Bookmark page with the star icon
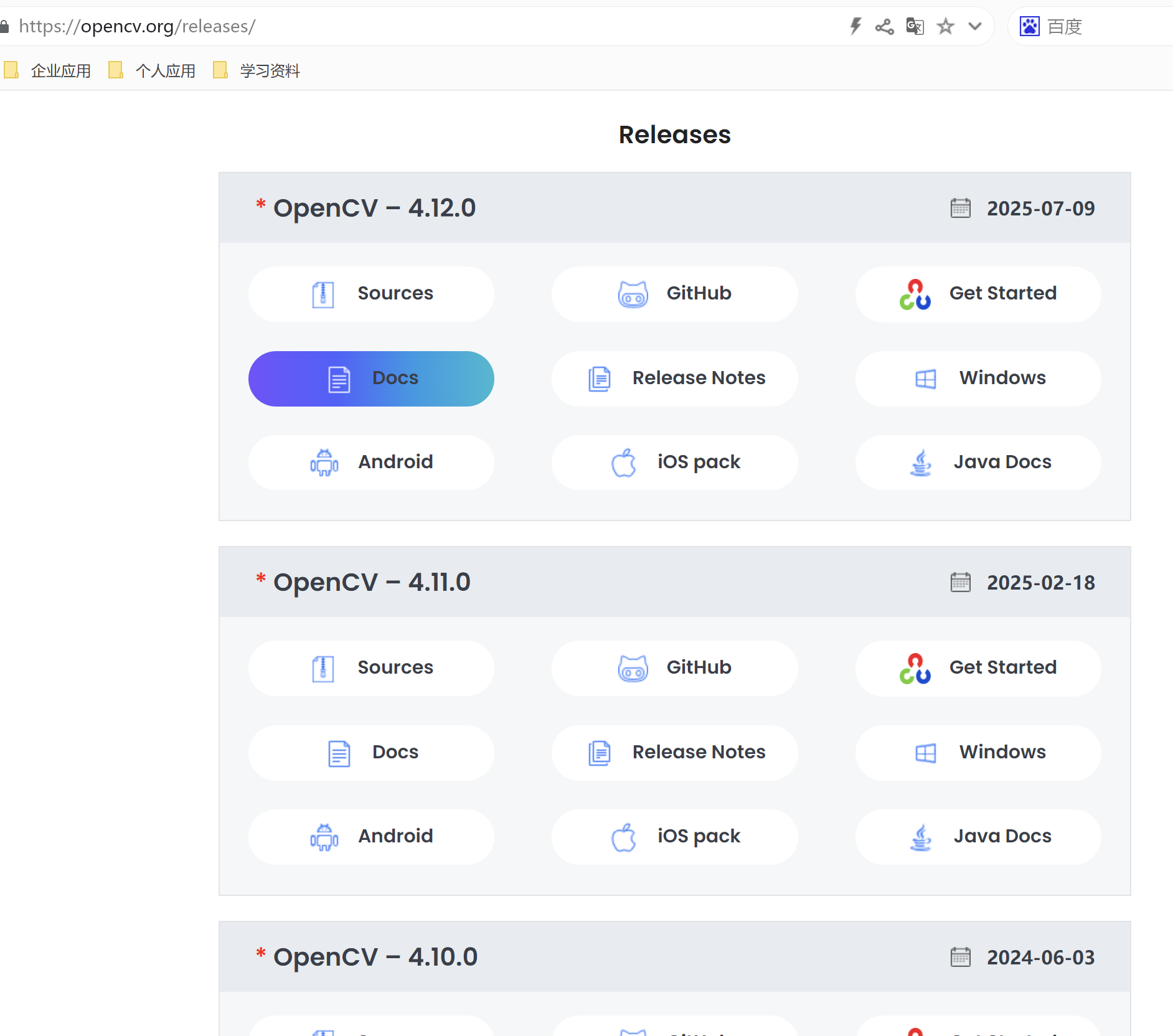 click(945, 26)
